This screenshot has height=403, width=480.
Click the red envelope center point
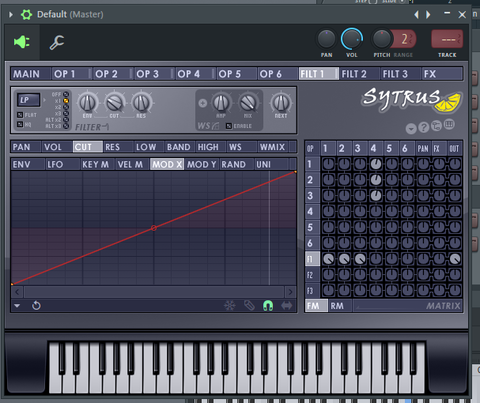[x=154, y=228]
